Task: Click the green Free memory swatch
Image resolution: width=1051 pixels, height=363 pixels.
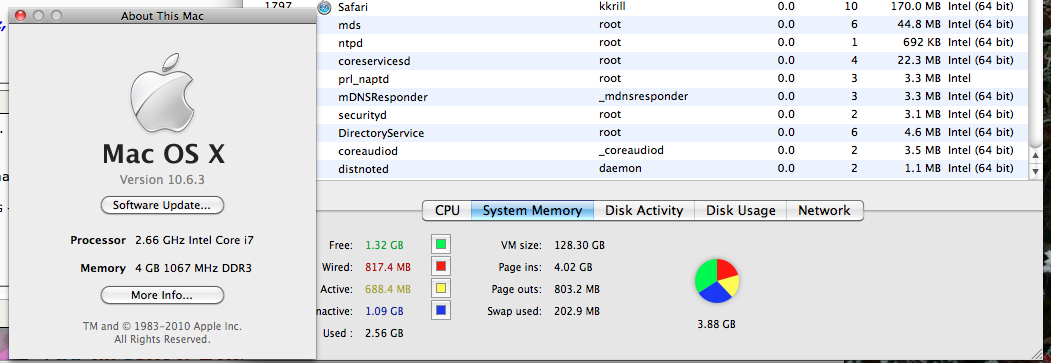Action: 441,244
